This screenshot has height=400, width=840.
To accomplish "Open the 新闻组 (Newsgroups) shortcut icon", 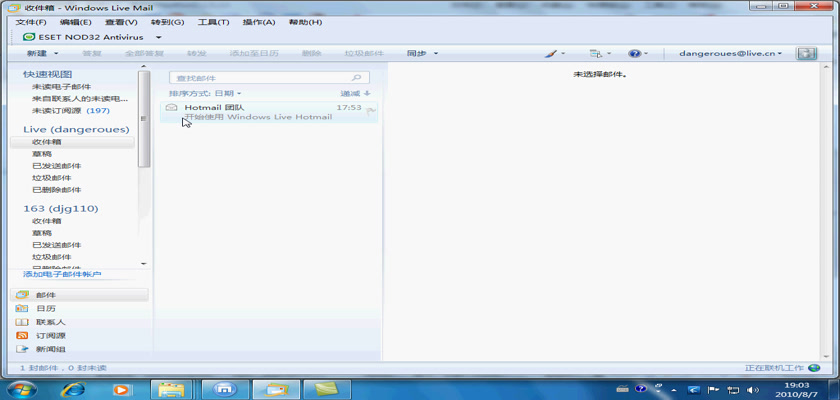I will 22,349.
